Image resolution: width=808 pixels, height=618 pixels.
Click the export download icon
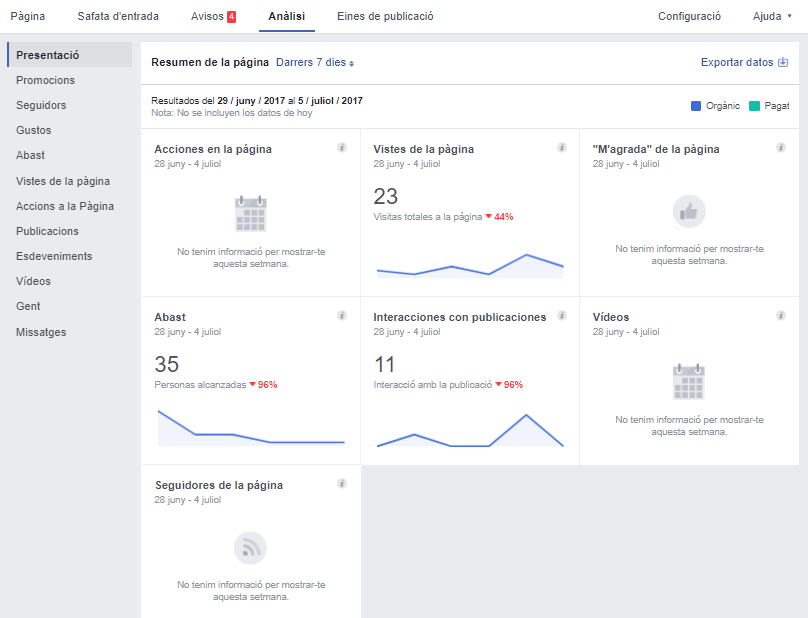point(783,62)
